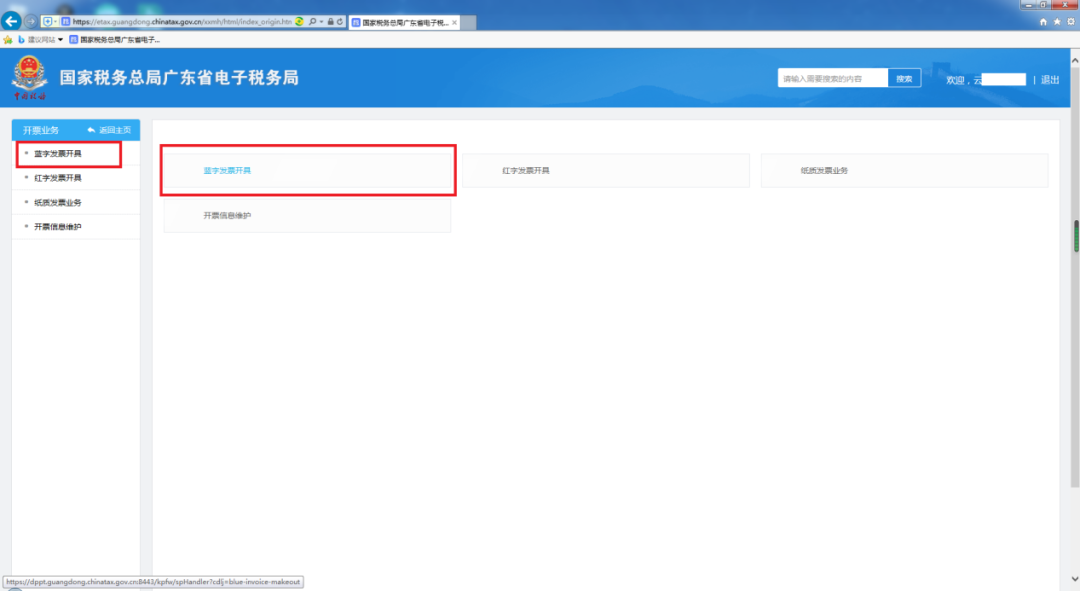
Task: Click the browser forward arrow
Action: pos(30,21)
